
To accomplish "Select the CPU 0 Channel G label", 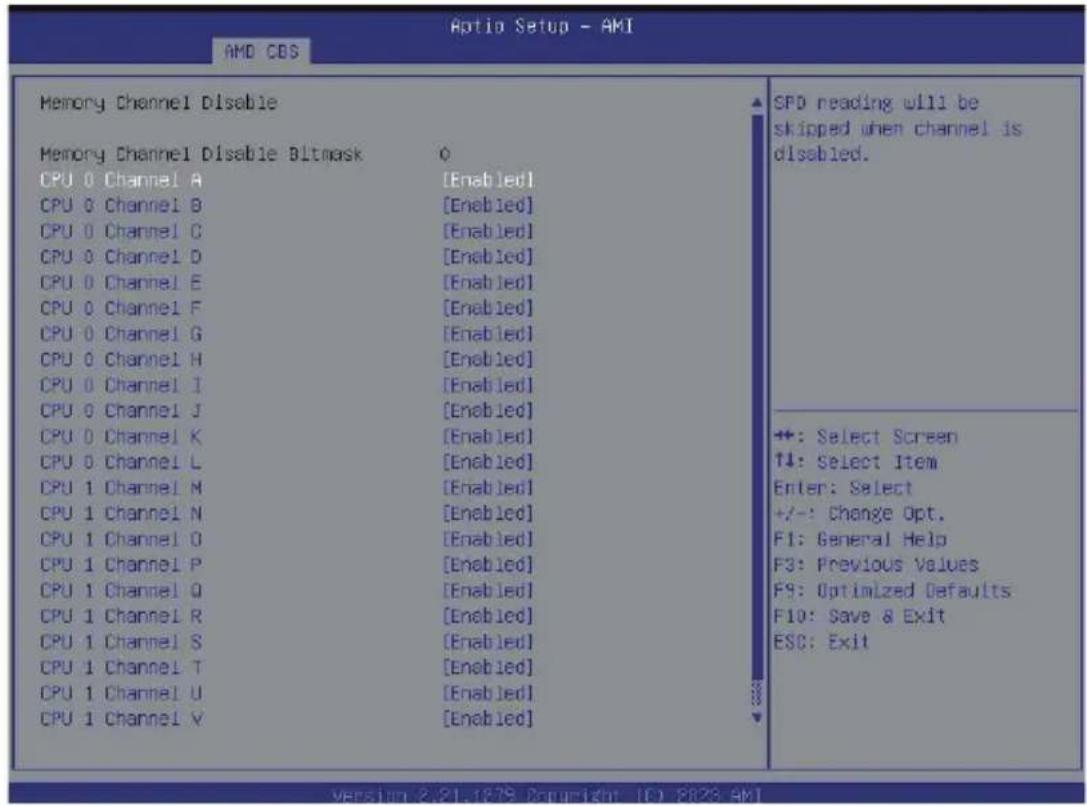I will [121, 334].
